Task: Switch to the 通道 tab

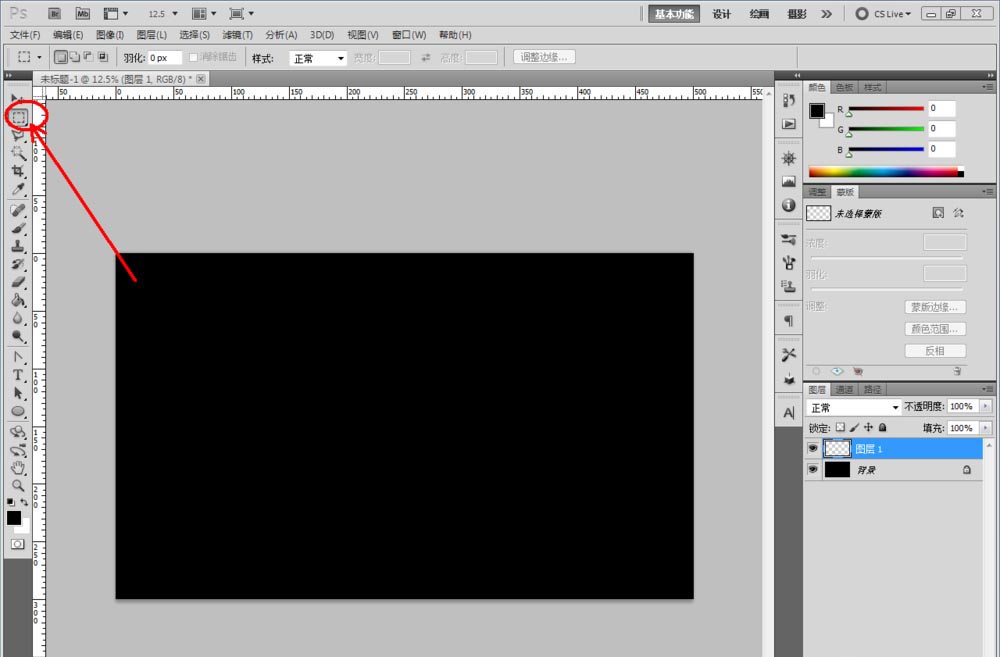Action: [x=844, y=389]
